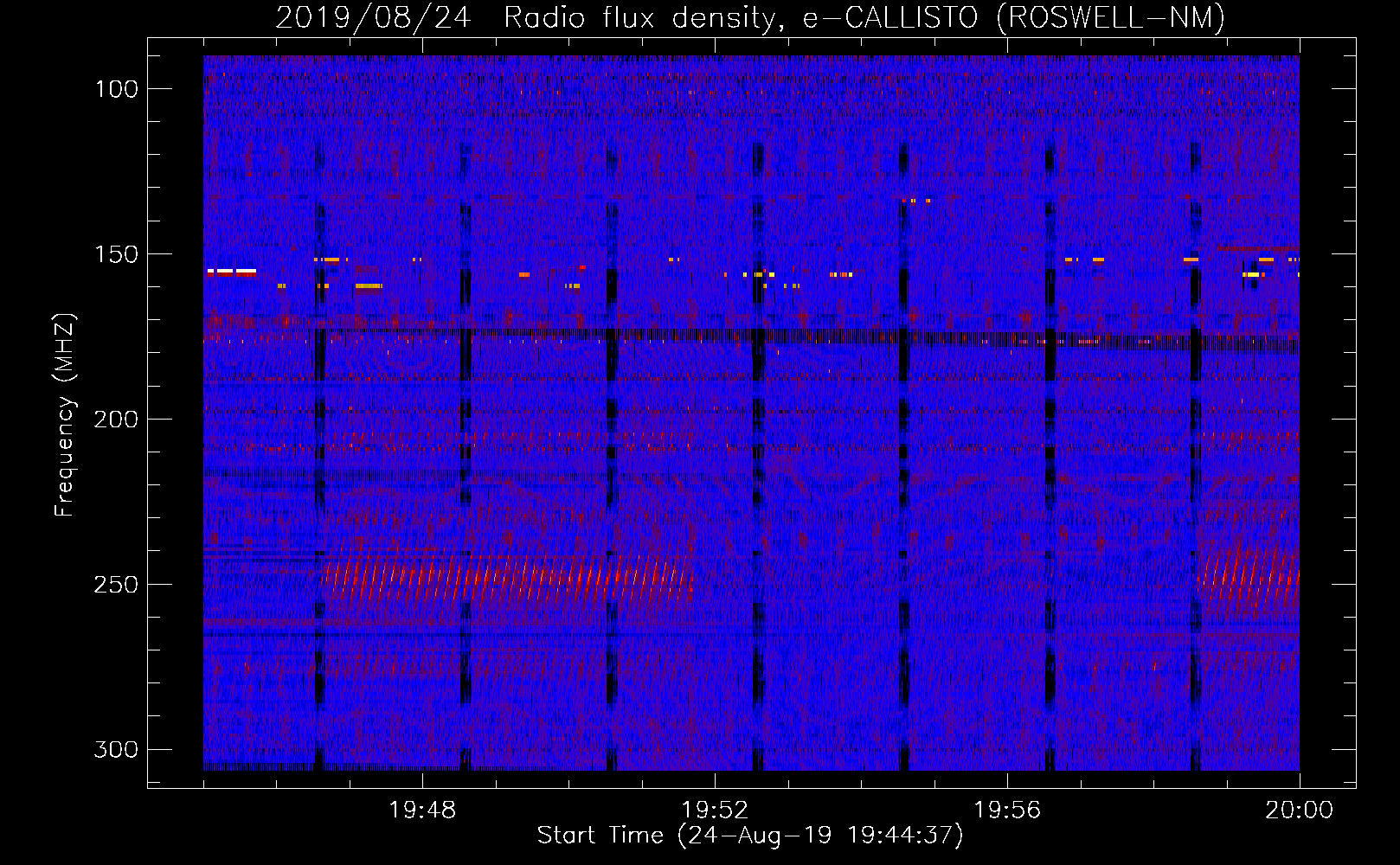Click the plot title 'Radio flux density, e-CALLISTO (ROSWELL-NM)'
Viewport: 1400px width, 865px height.
tap(864, 17)
